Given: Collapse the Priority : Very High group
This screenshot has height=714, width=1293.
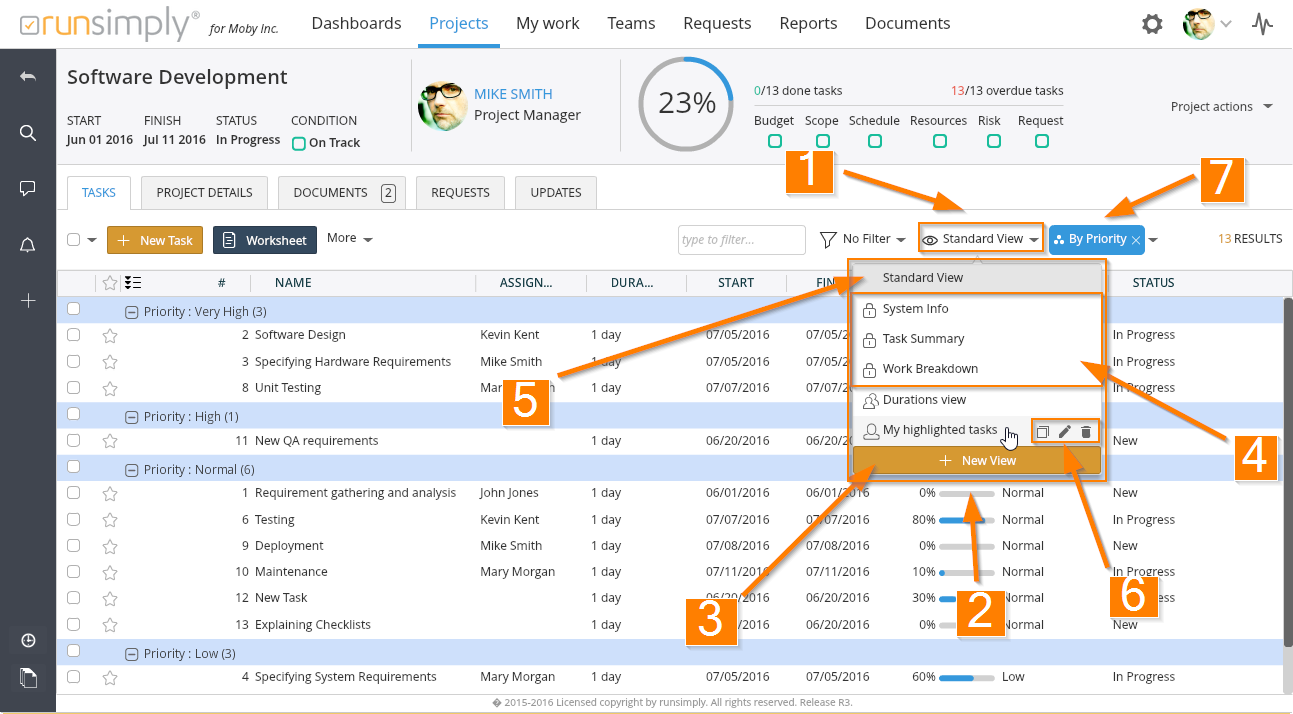Looking at the screenshot, I should coord(131,312).
